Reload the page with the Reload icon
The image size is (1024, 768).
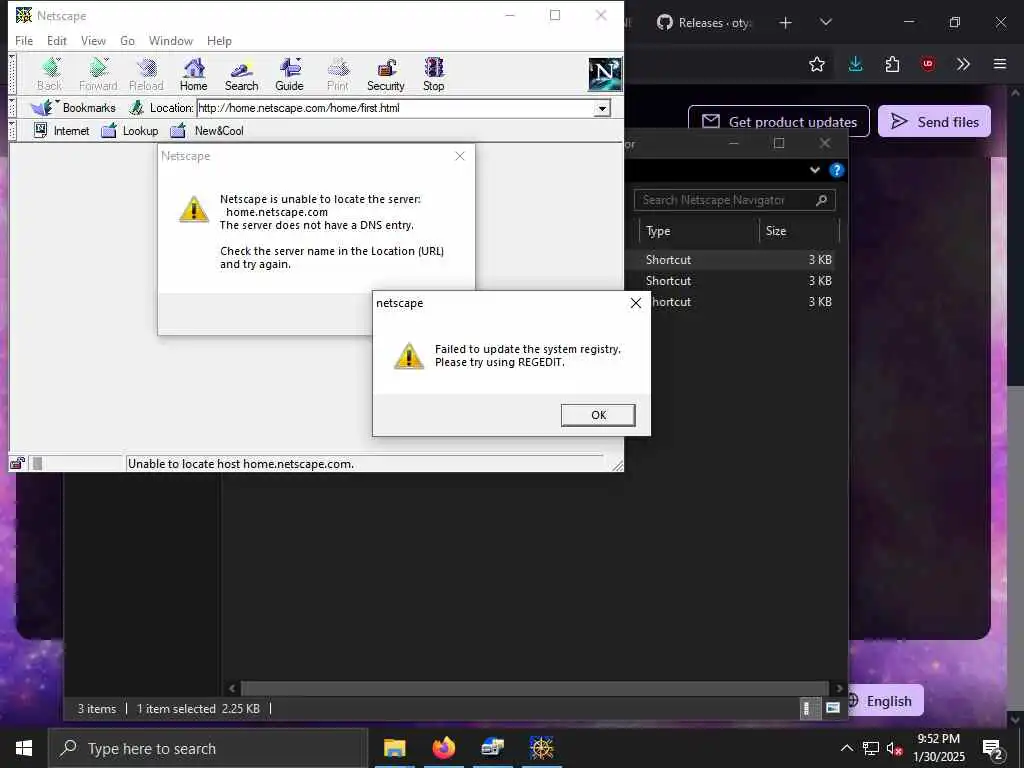click(146, 74)
